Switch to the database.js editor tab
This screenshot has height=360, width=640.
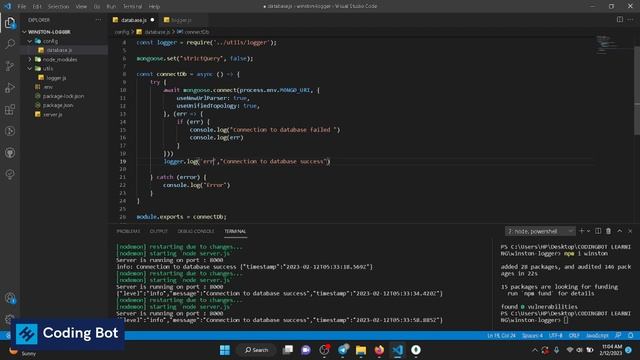[x=133, y=20]
